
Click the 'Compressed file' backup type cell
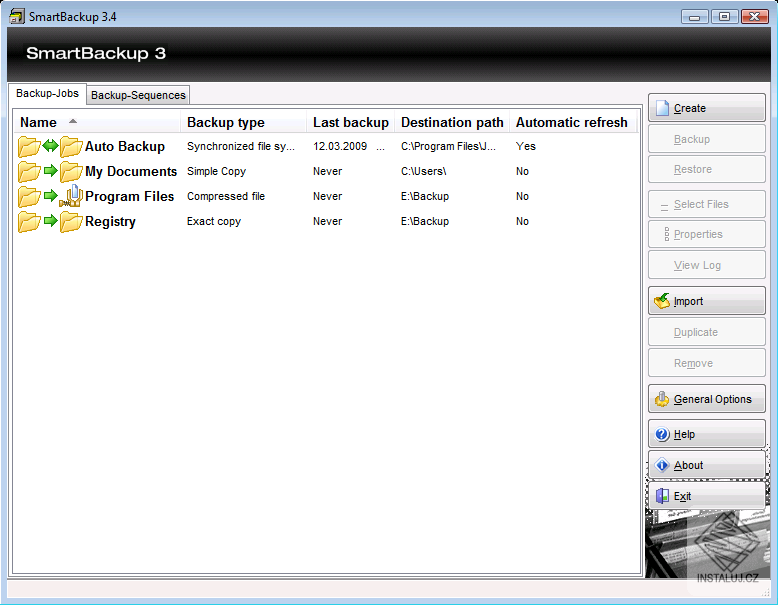tap(226, 196)
